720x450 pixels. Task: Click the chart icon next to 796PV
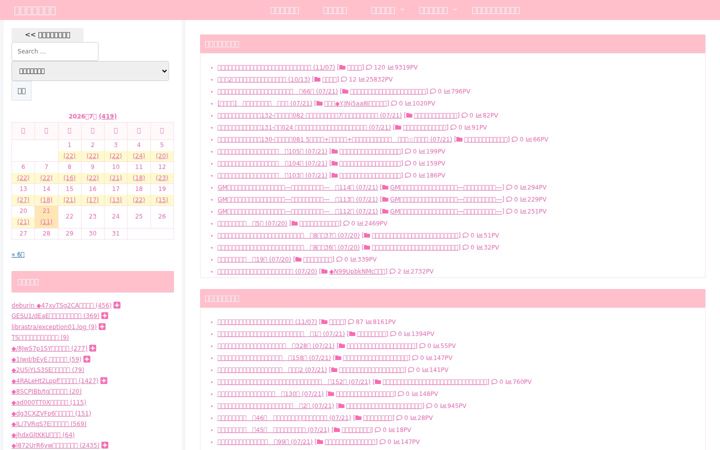point(447,91)
